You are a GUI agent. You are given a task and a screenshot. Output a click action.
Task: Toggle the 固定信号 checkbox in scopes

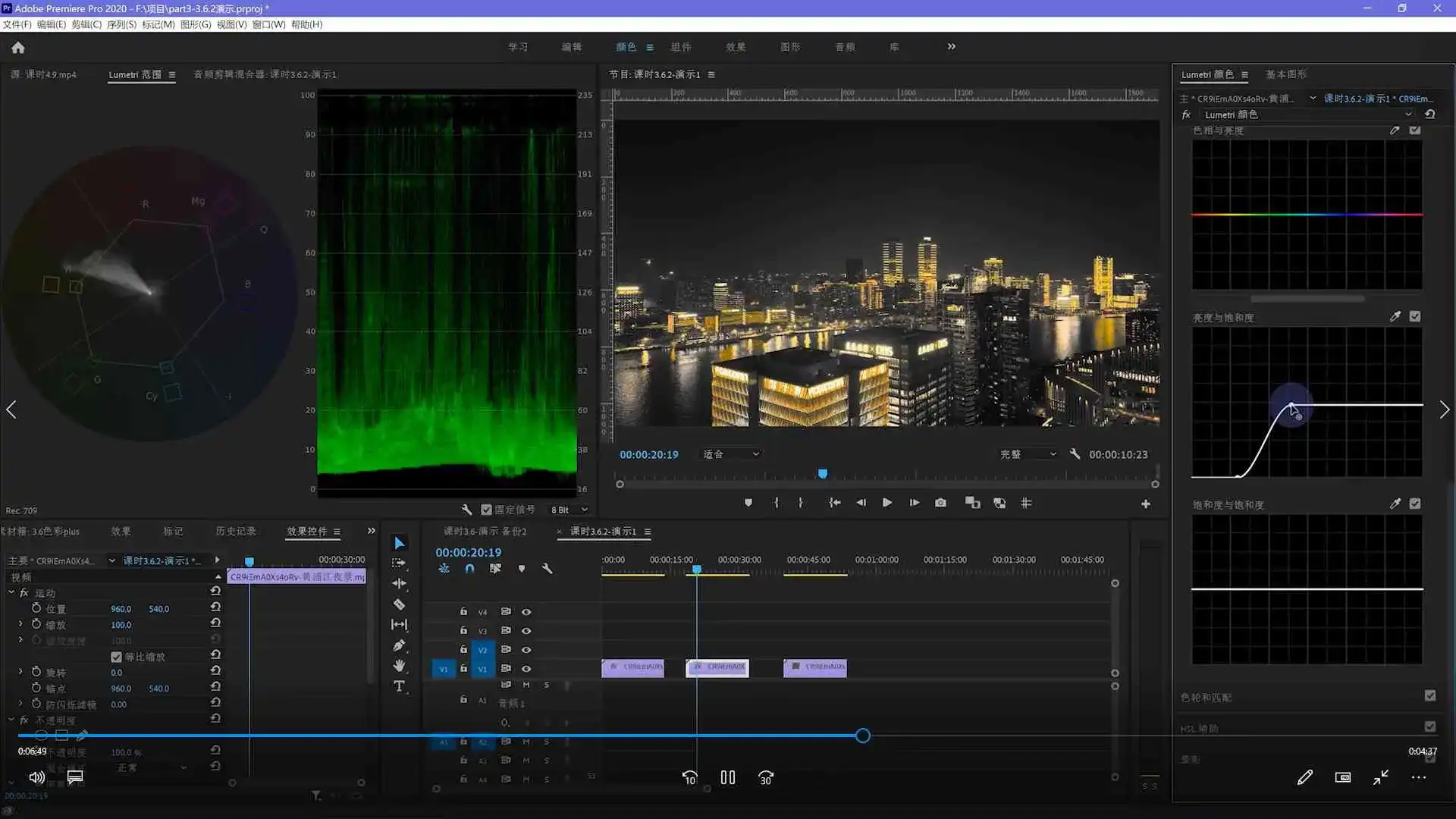(x=487, y=510)
